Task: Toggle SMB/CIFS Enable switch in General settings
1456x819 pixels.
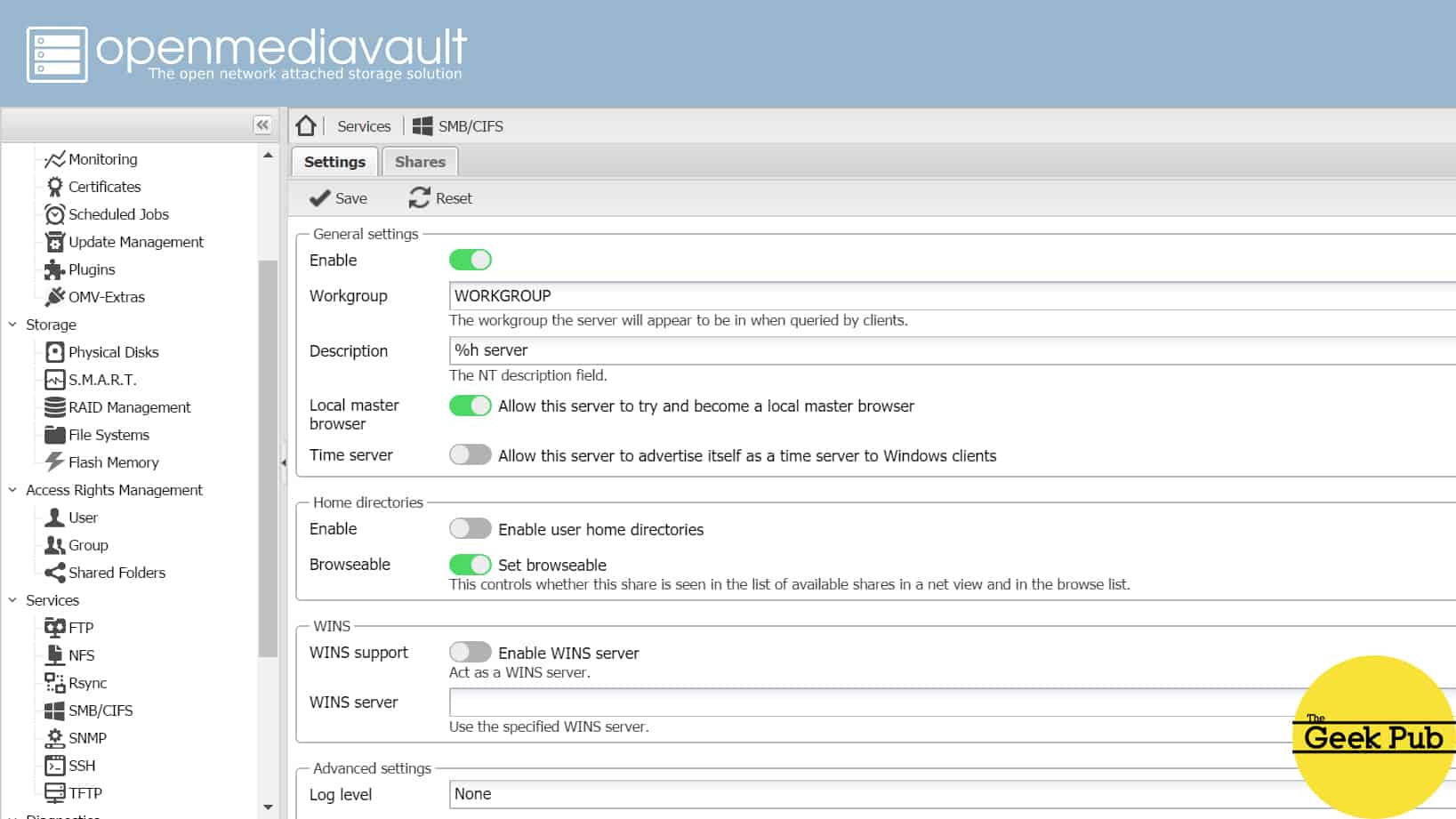Action: click(471, 260)
